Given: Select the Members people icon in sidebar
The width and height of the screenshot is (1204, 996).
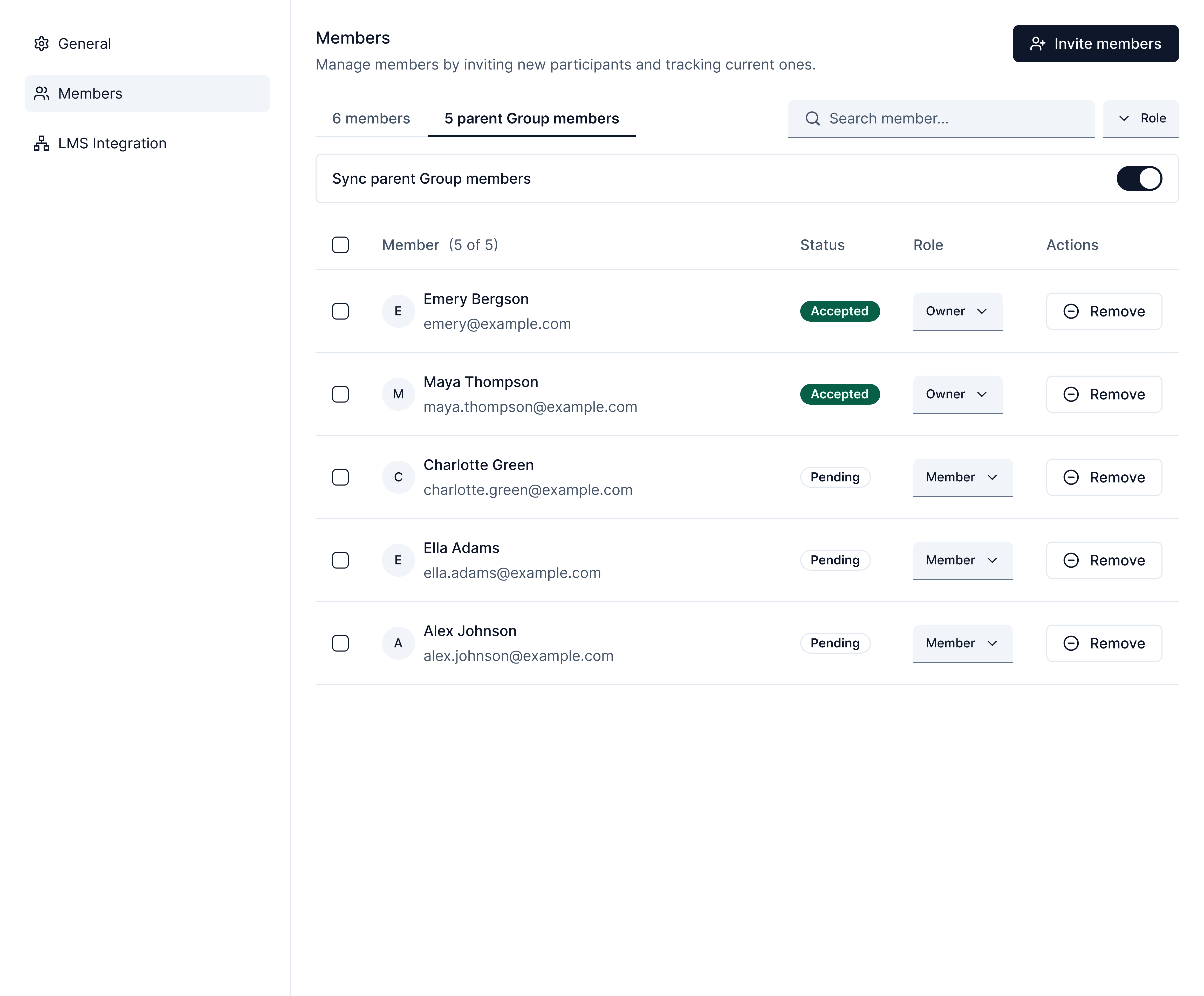Looking at the screenshot, I should (x=42, y=93).
